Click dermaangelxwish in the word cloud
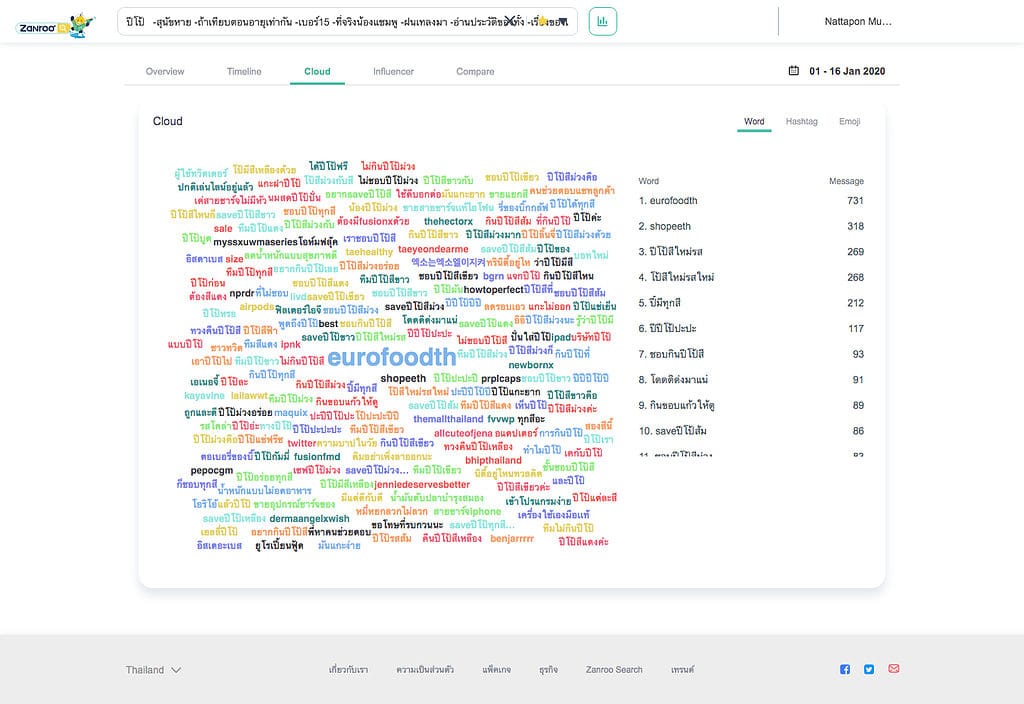This screenshot has width=1024, height=704. [x=310, y=519]
